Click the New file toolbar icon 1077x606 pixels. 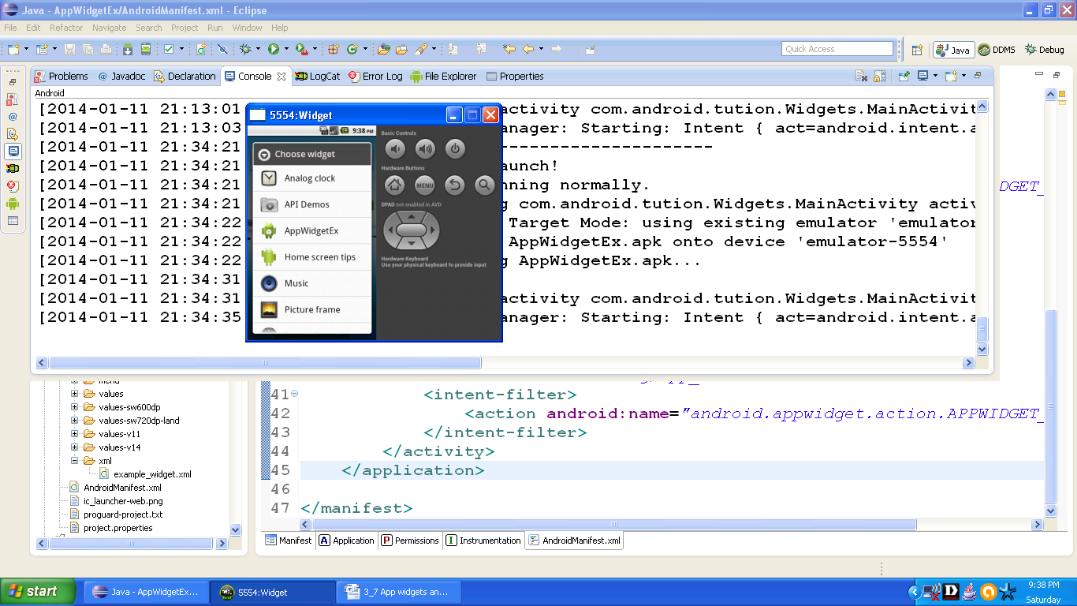tap(13, 49)
